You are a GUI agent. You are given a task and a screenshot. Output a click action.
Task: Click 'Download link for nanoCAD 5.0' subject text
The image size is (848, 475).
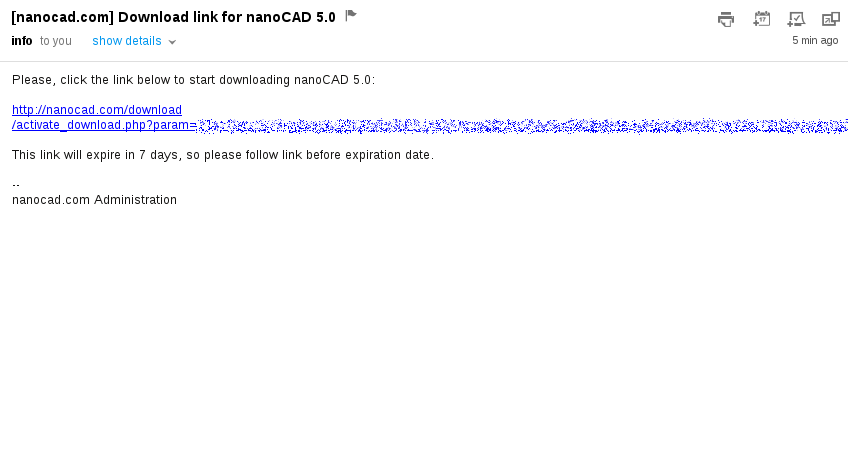pos(227,17)
